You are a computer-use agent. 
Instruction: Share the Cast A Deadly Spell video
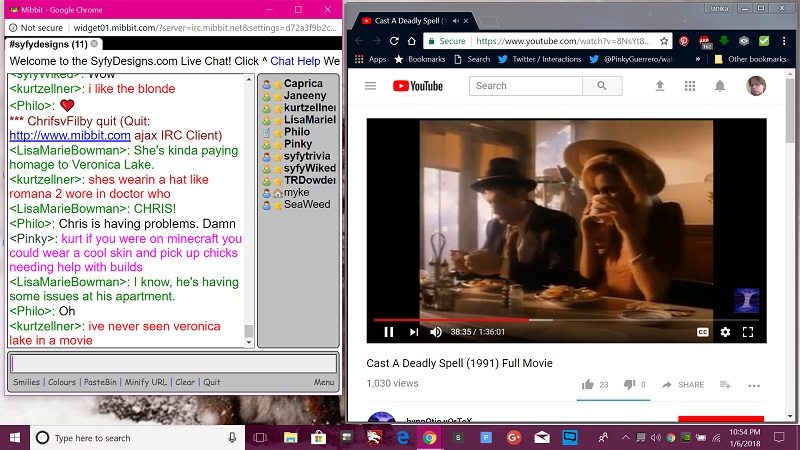[x=683, y=385]
